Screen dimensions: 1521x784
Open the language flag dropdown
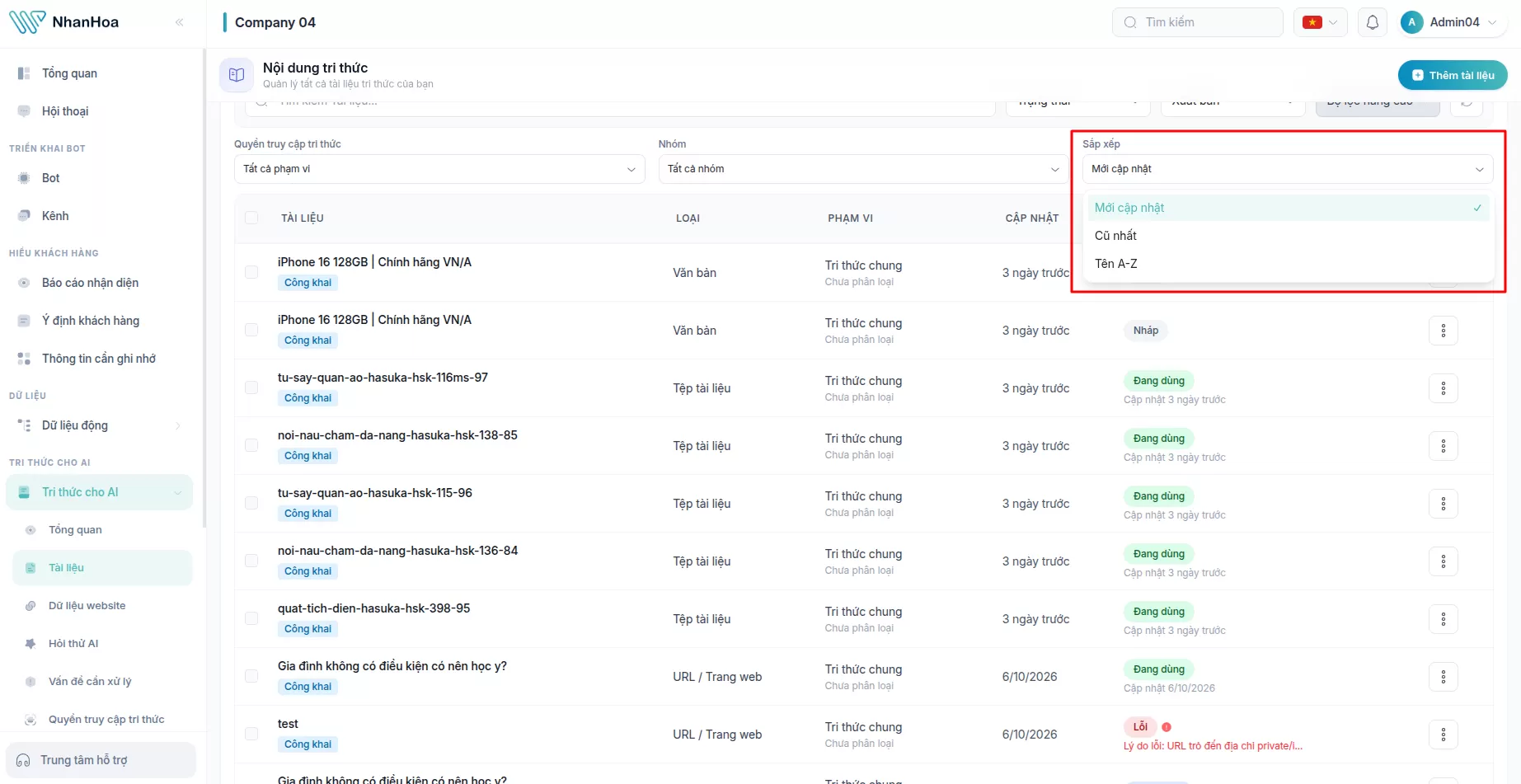pos(1320,22)
